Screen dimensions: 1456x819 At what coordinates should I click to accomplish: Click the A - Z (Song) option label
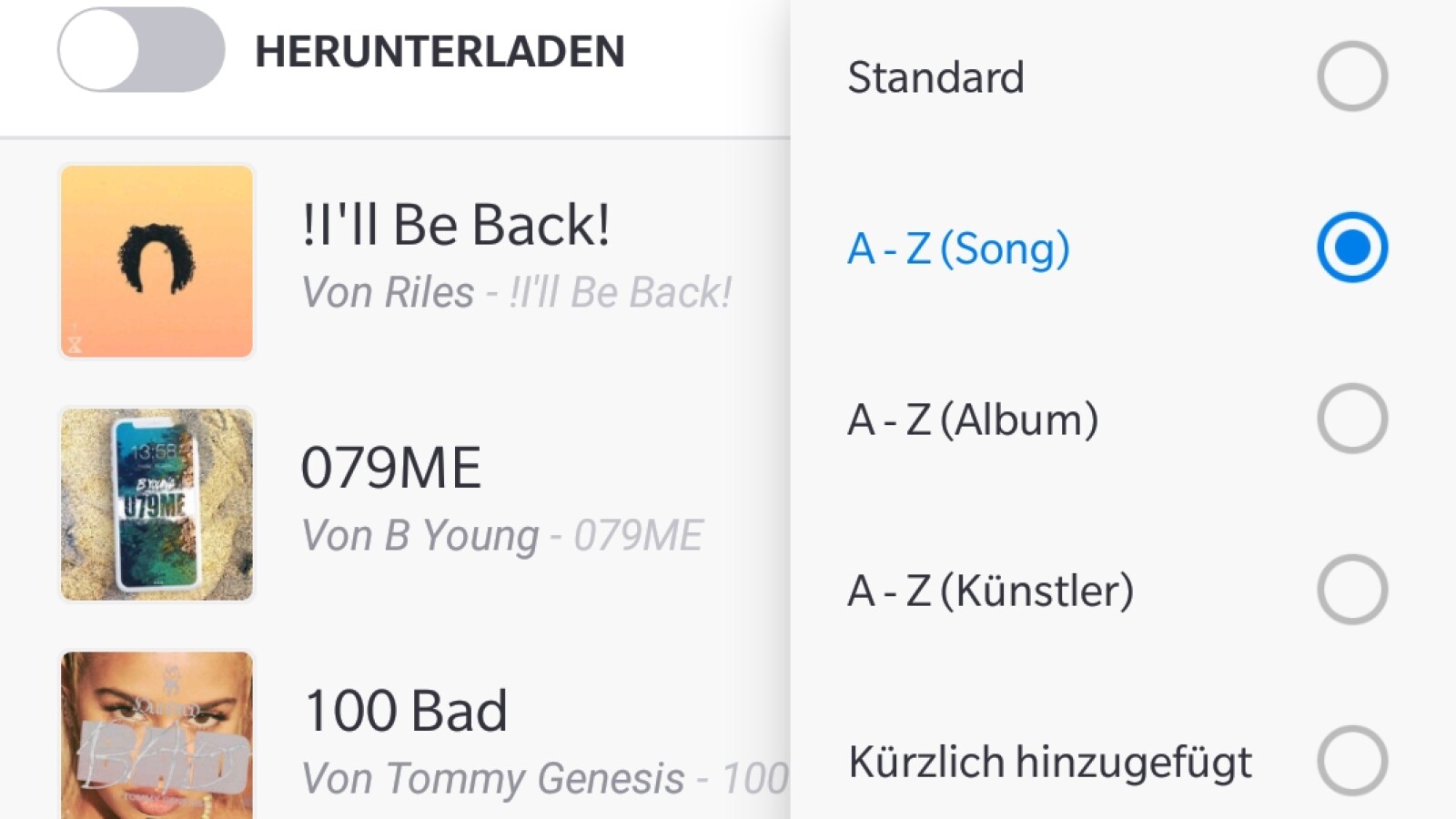[x=958, y=248]
